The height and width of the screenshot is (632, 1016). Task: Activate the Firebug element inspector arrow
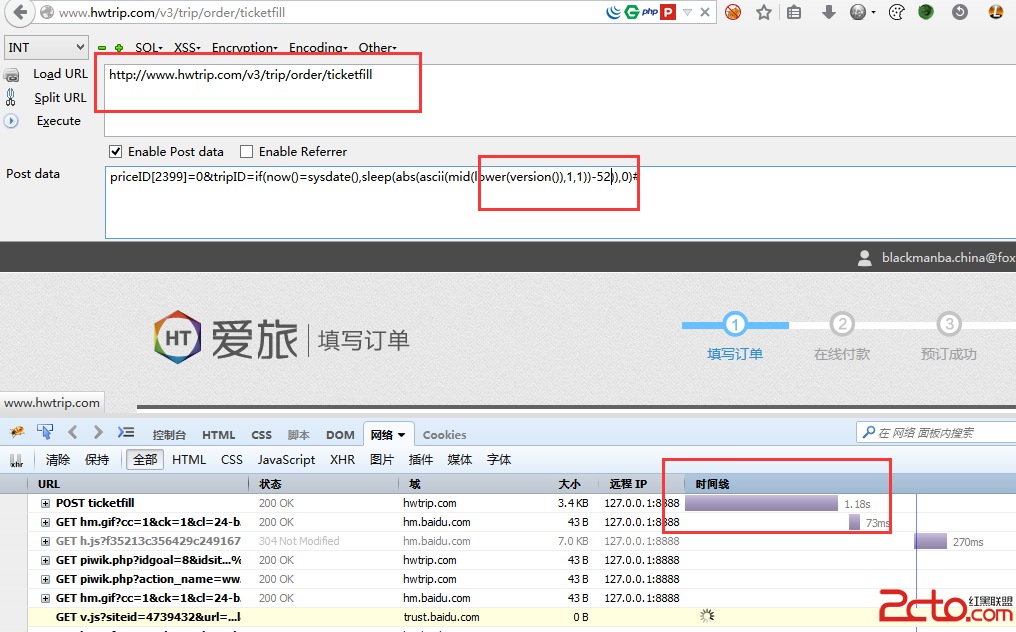coord(45,432)
